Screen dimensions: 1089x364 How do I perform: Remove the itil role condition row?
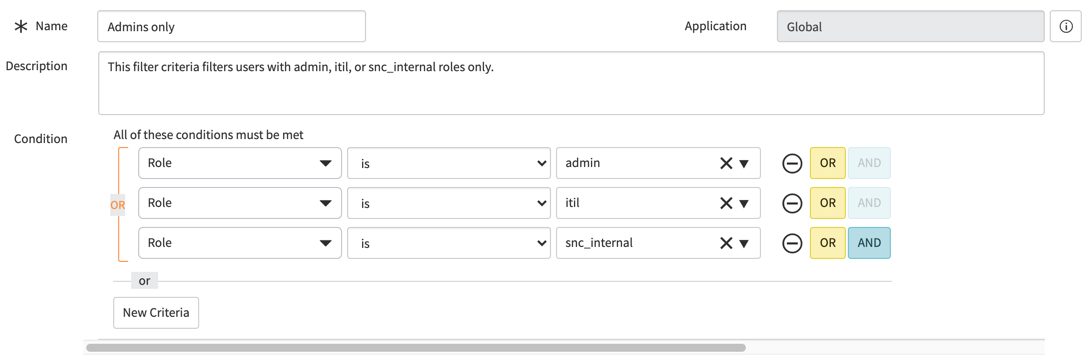(792, 203)
